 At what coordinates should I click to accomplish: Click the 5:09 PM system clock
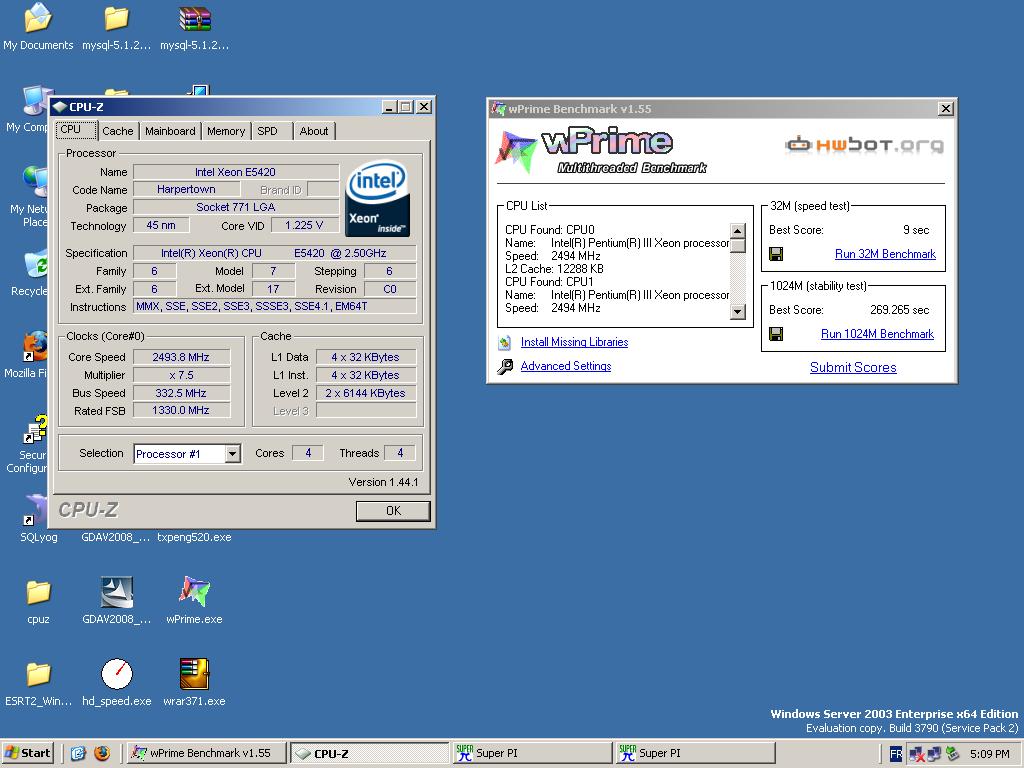click(x=989, y=754)
